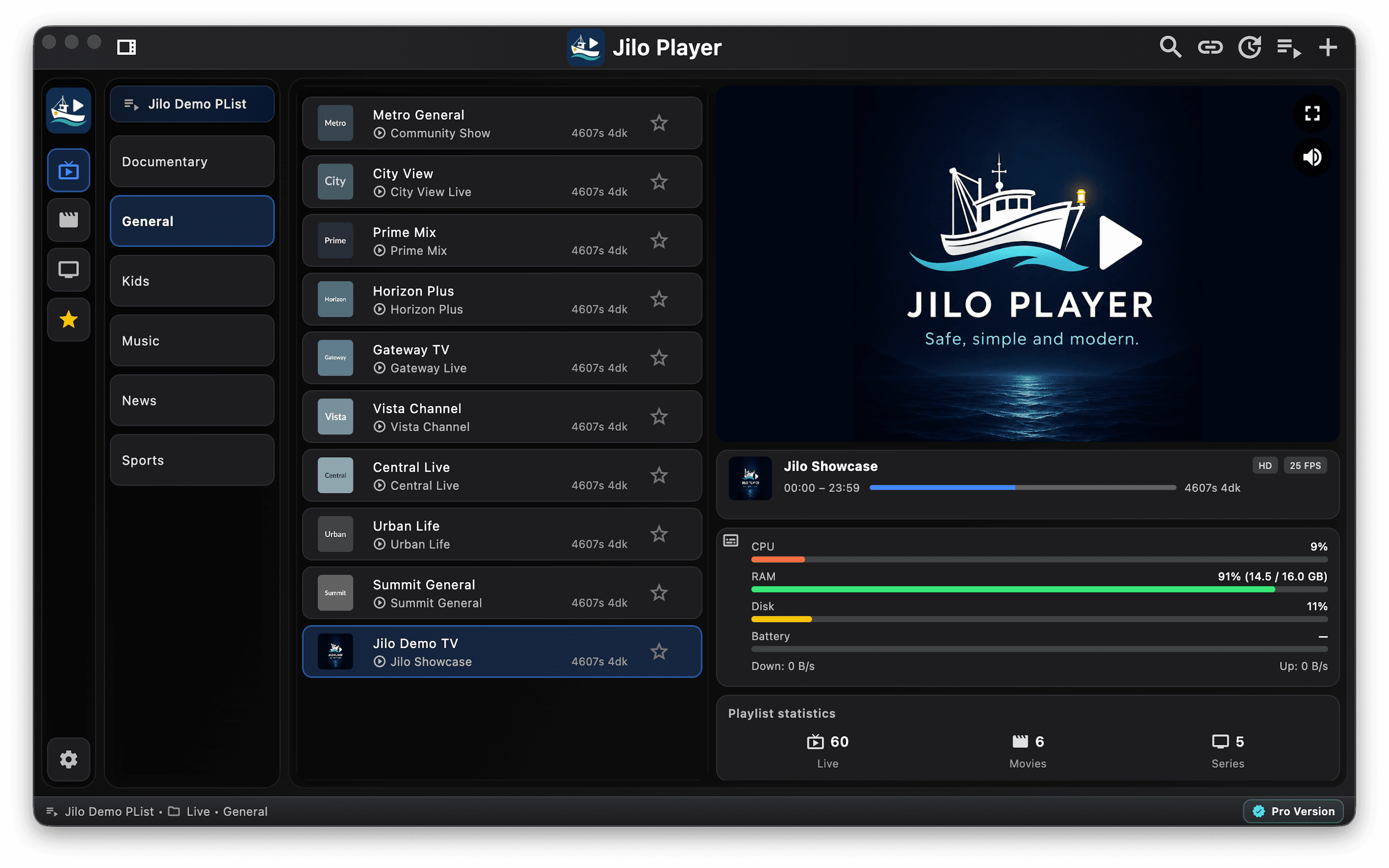The width and height of the screenshot is (1389, 868).
Task: Favorite Metro General with its star
Action: (x=659, y=123)
